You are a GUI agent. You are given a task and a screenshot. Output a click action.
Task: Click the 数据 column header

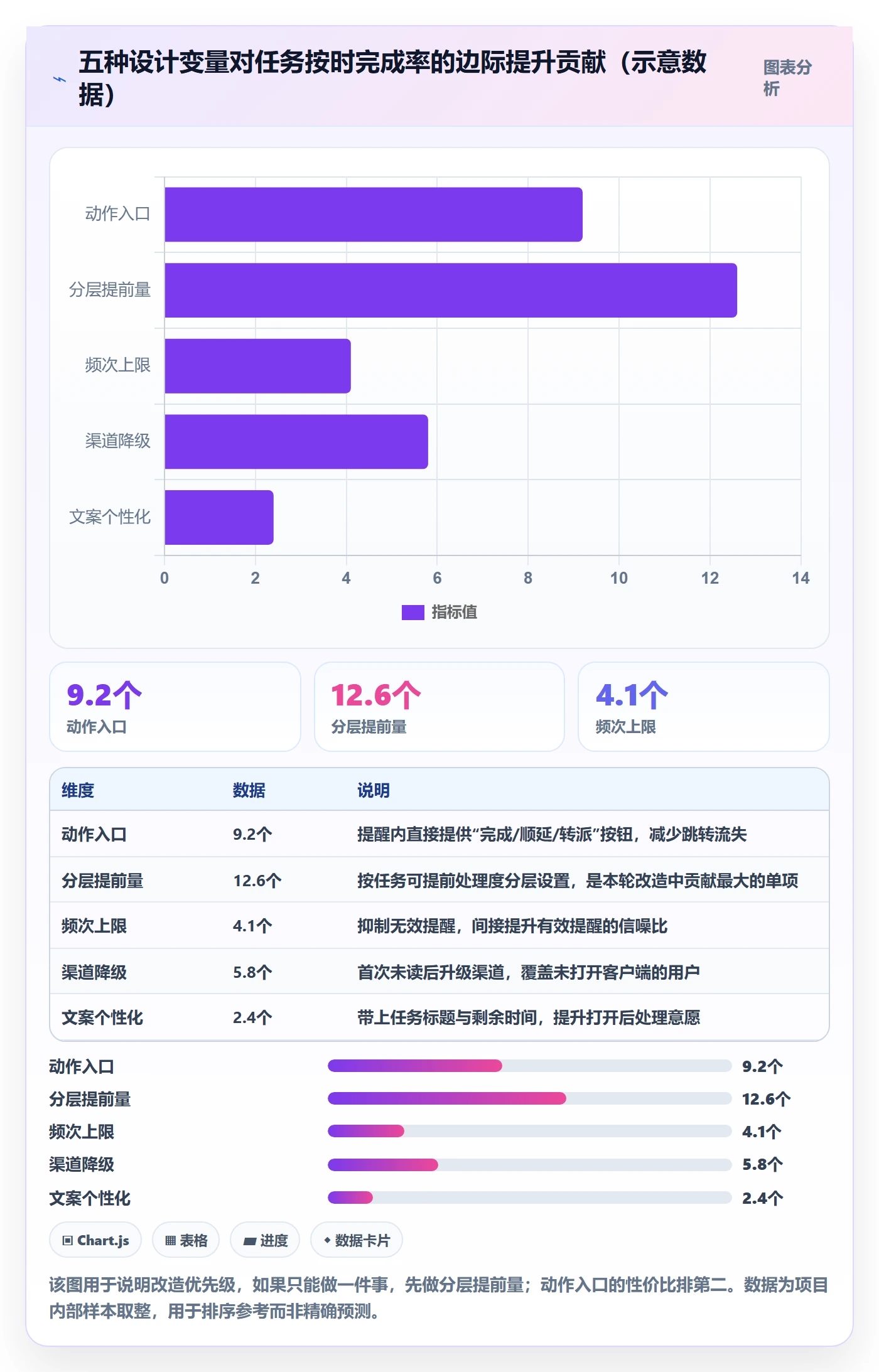[249, 790]
